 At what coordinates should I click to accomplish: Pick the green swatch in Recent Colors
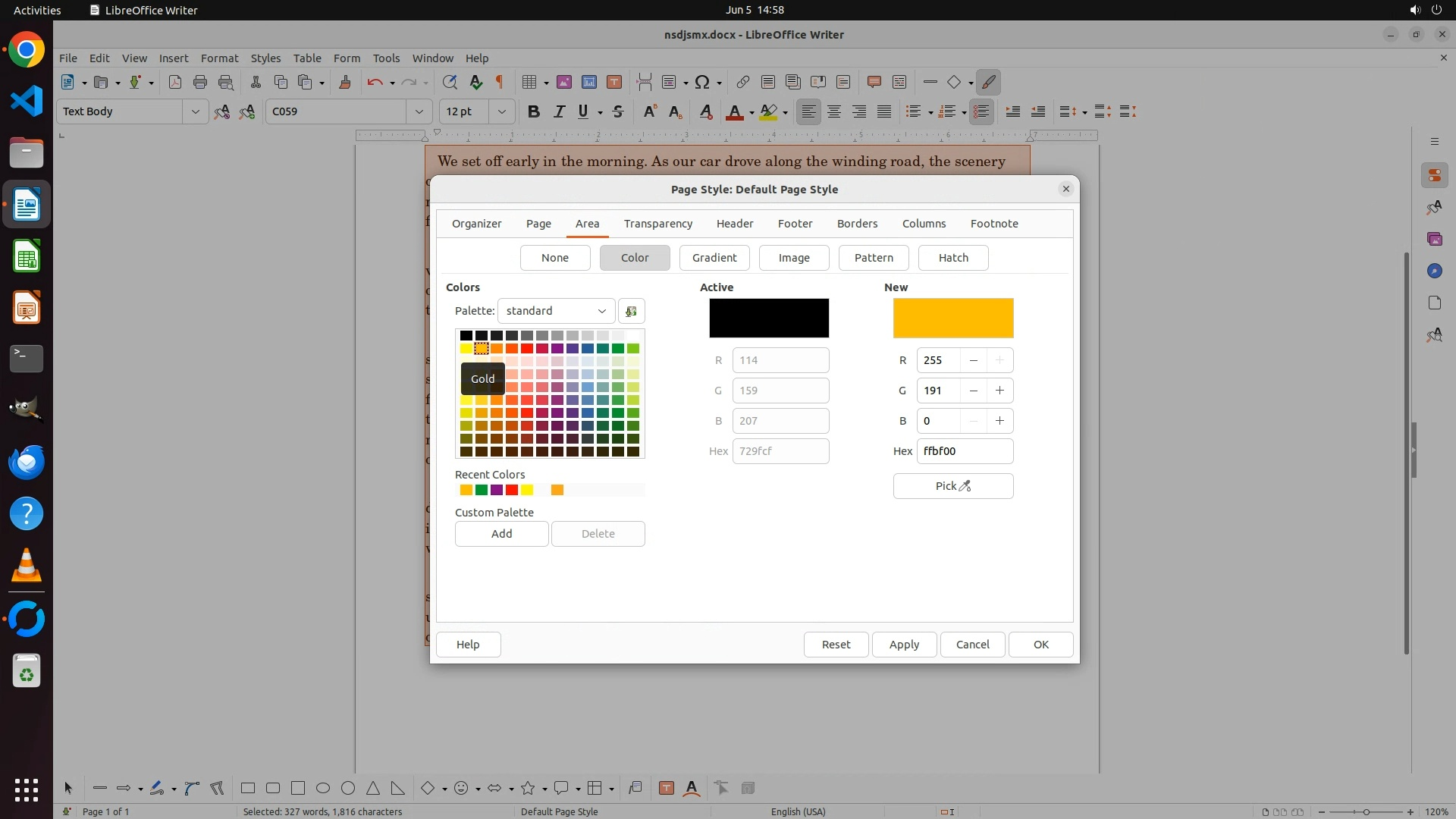coord(482,490)
